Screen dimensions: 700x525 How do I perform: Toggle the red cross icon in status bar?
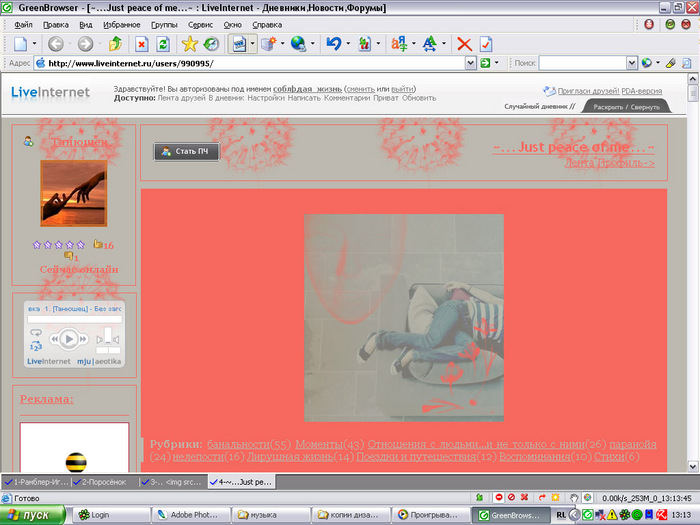pos(525,497)
